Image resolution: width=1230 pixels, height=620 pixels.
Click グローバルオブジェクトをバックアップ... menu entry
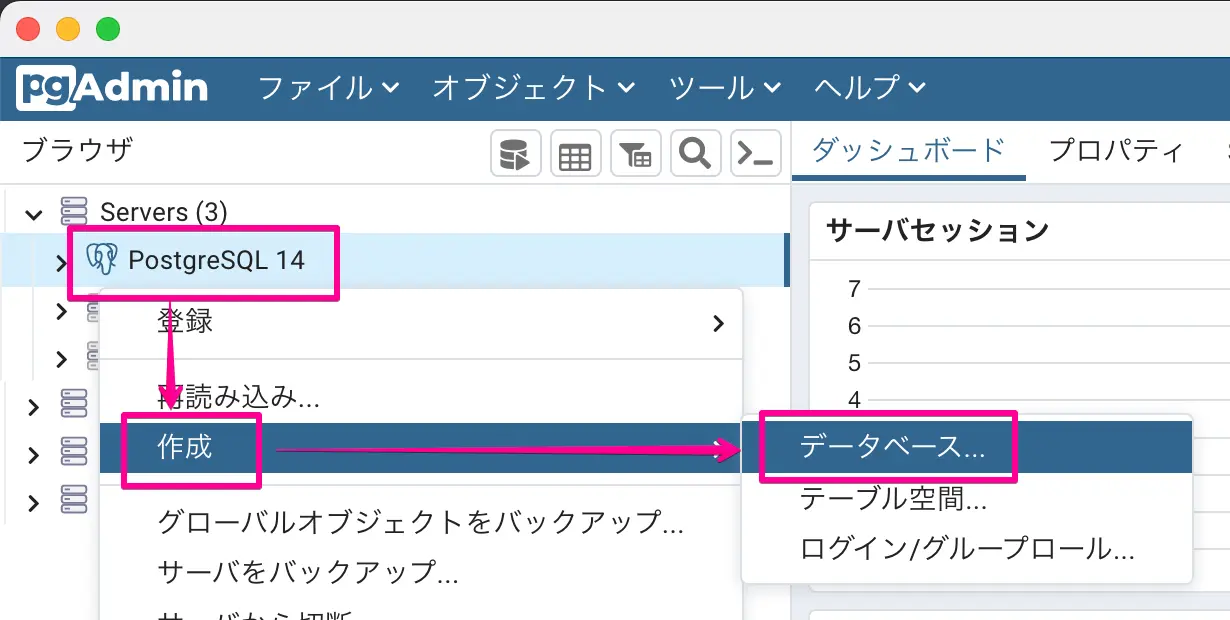pos(420,522)
